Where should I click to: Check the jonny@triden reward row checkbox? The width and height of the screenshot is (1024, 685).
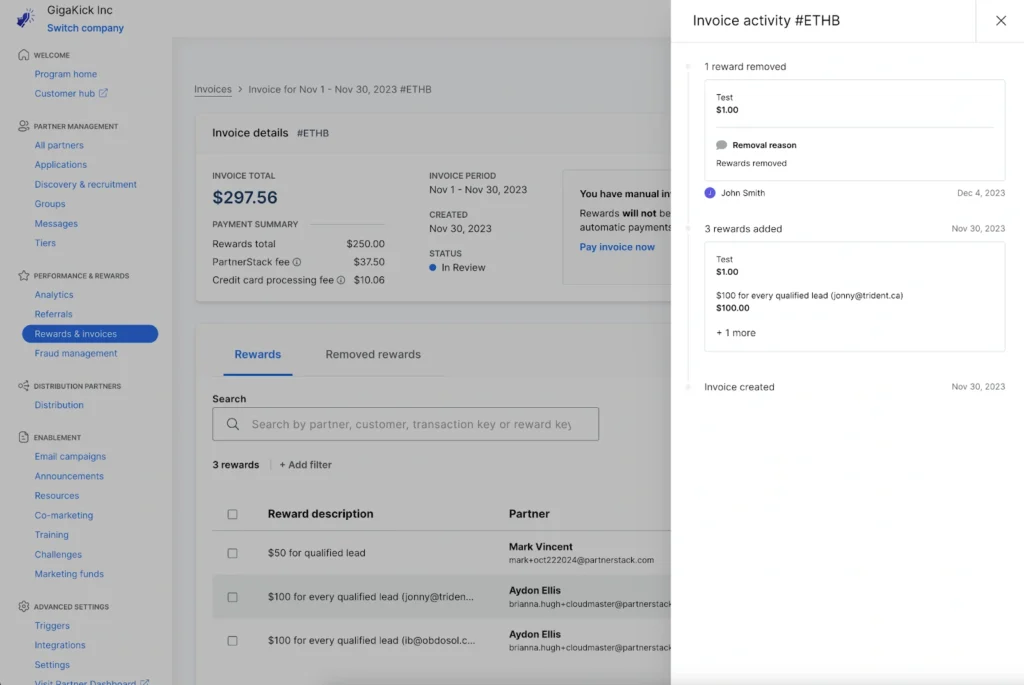[x=232, y=597]
